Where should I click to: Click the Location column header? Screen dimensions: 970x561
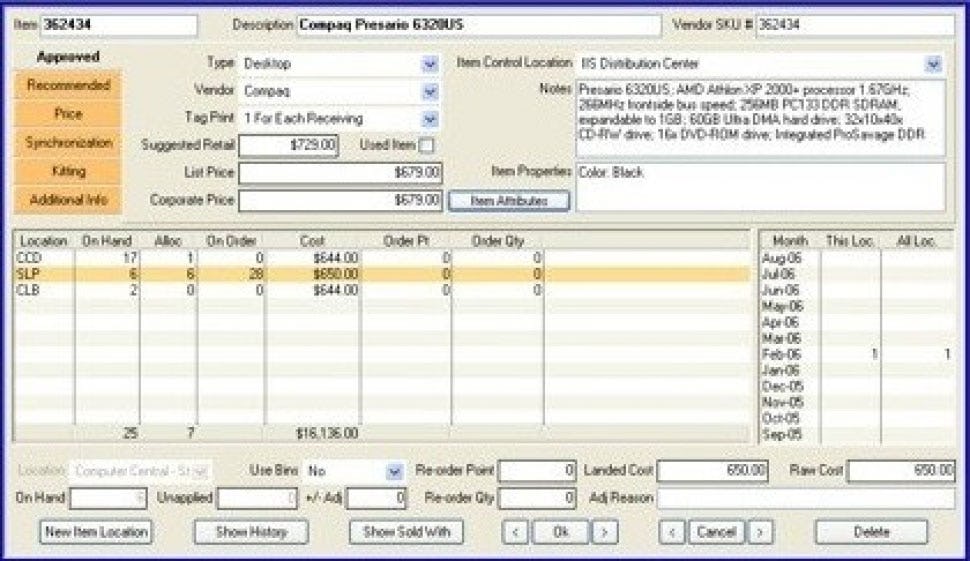[x=44, y=241]
